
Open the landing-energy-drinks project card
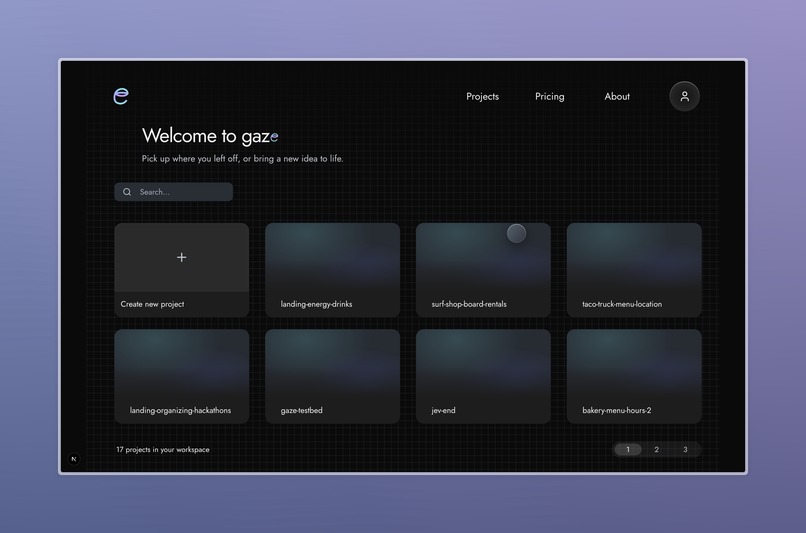pyautogui.click(x=333, y=270)
